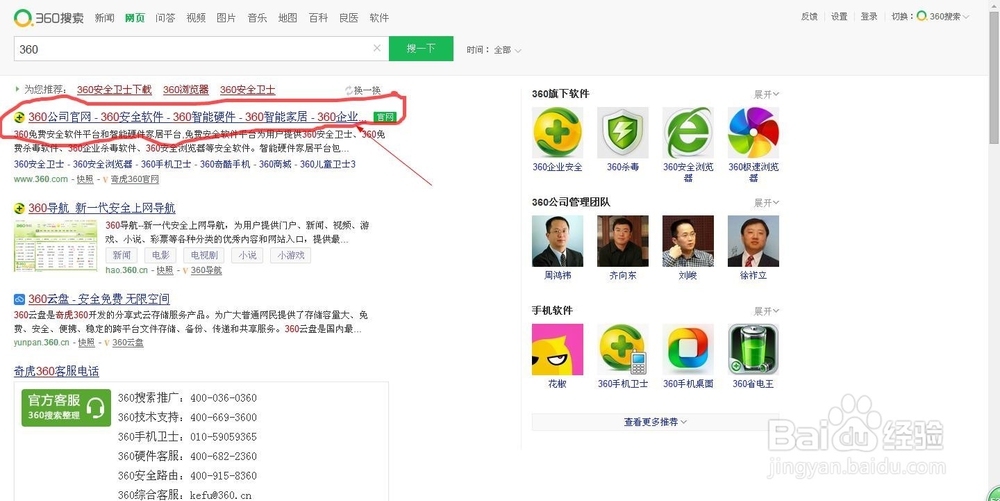Click the 换一换 refresh icon
This screenshot has height=501, width=1000.
click(x=349, y=91)
